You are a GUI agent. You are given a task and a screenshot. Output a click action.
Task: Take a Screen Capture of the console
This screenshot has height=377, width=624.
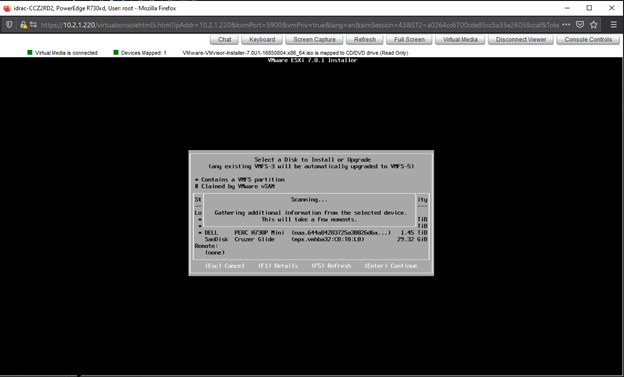[x=314, y=39]
